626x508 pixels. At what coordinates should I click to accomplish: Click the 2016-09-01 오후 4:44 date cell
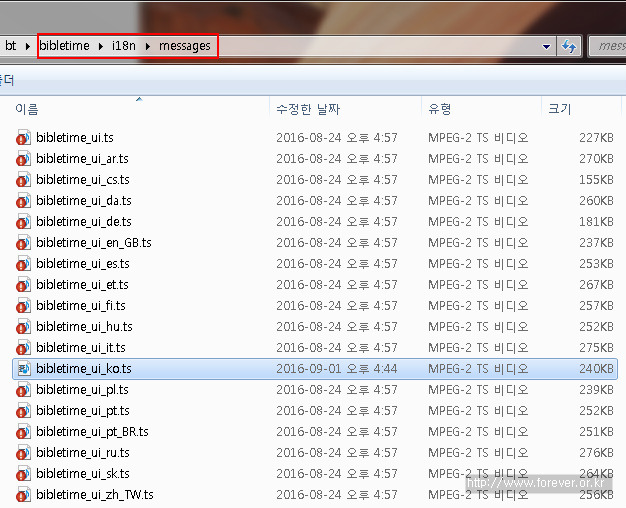tap(337, 369)
